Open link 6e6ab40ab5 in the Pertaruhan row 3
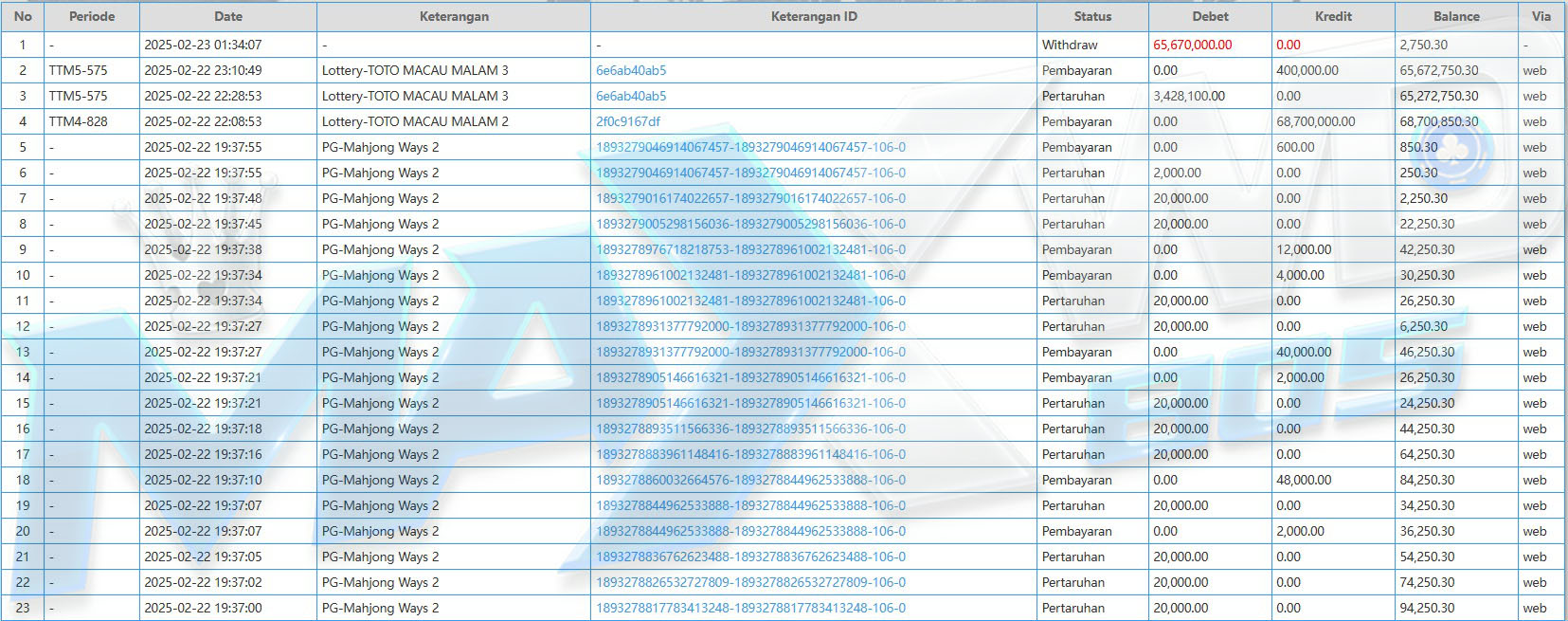 [x=631, y=96]
